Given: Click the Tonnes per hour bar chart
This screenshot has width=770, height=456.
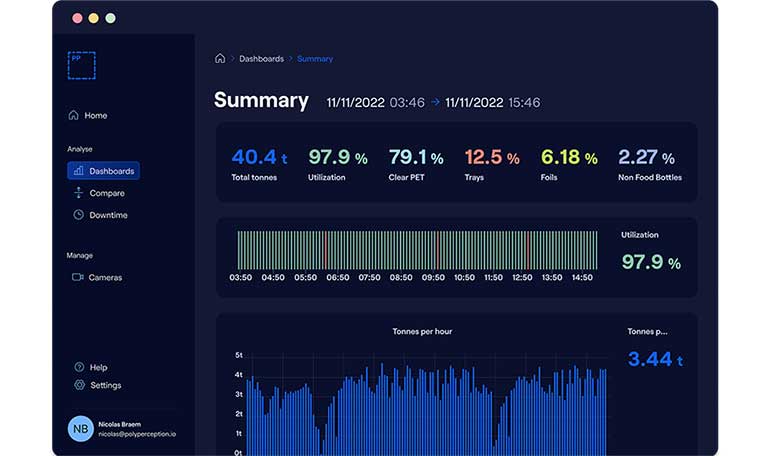Looking at the screenshot, I should (x=426, y=407).
